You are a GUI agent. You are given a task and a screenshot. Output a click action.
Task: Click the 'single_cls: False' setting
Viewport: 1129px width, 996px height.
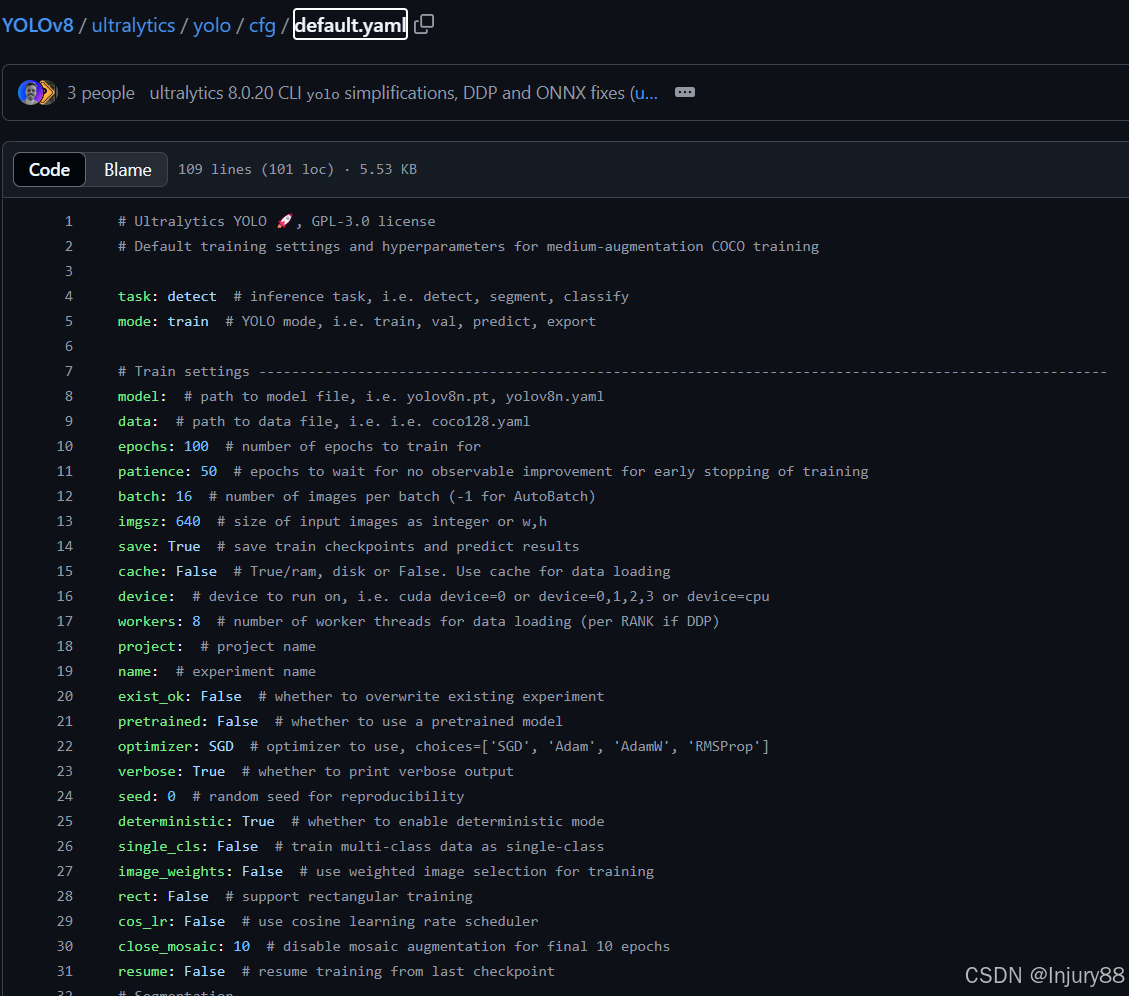pos(188,846)
